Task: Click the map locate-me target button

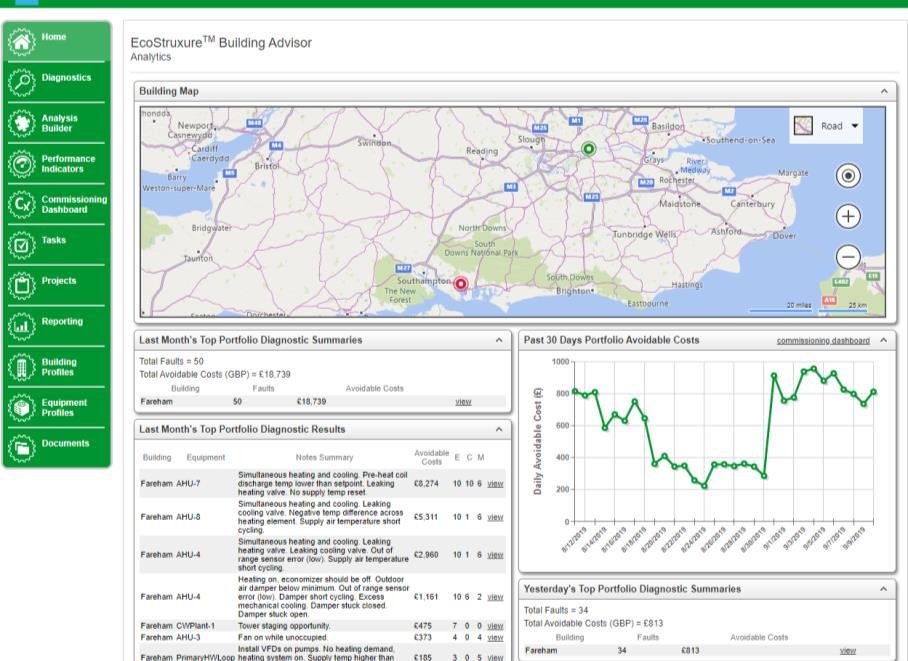Action: point(848,176)
